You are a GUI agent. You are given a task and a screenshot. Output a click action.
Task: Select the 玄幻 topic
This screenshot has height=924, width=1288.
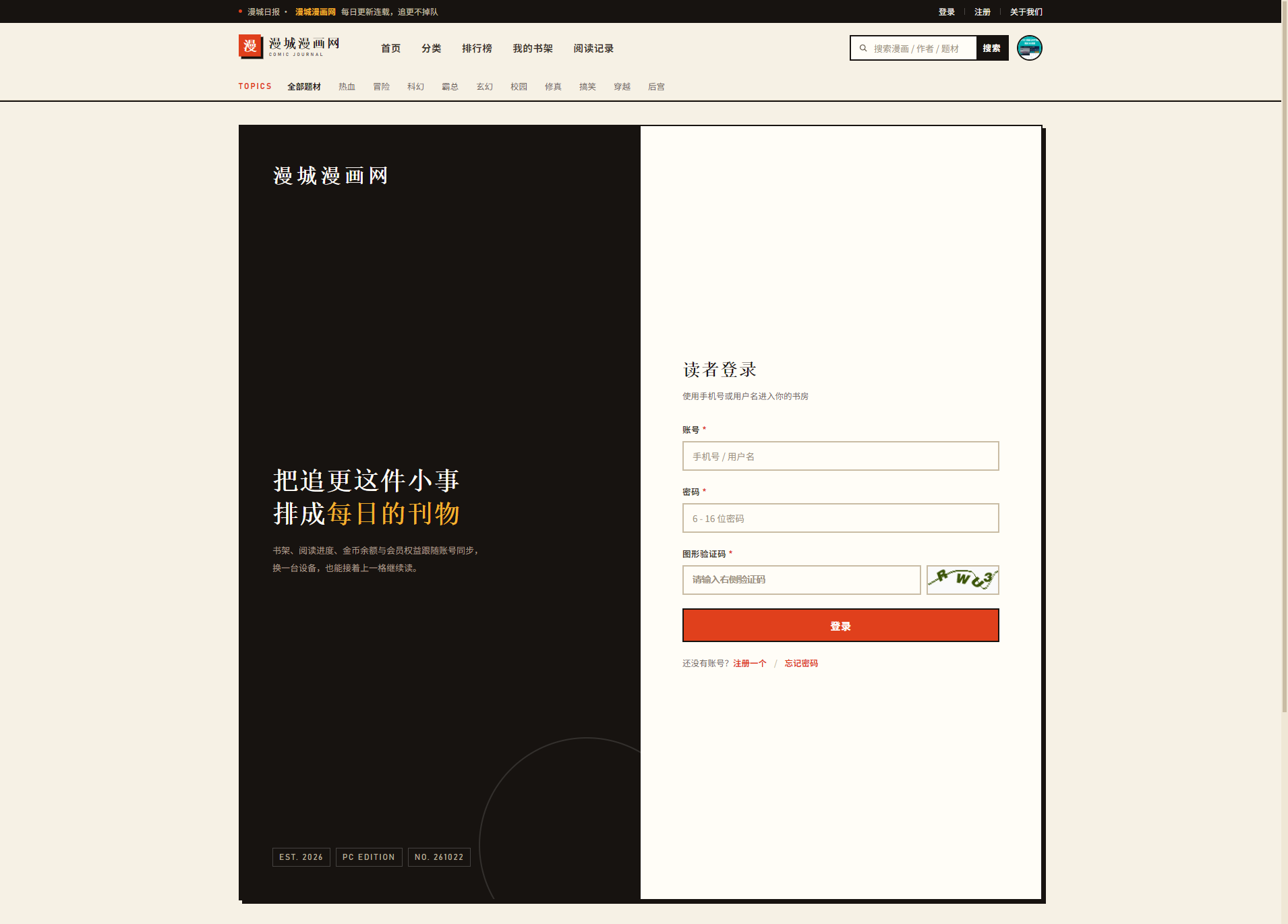[484, 87]
